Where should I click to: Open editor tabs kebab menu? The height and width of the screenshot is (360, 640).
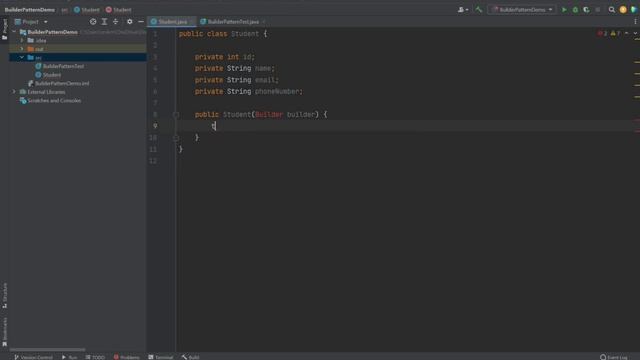pos(636,22)
